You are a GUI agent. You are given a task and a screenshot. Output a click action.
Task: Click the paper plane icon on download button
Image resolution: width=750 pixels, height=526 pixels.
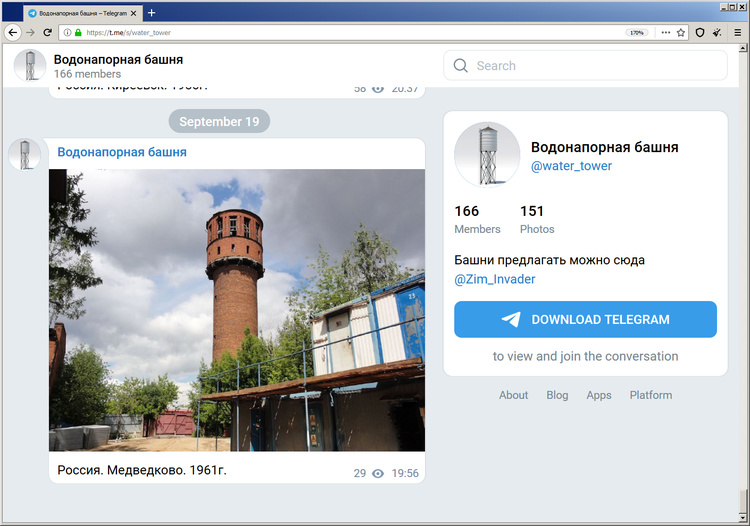[511, 319]
